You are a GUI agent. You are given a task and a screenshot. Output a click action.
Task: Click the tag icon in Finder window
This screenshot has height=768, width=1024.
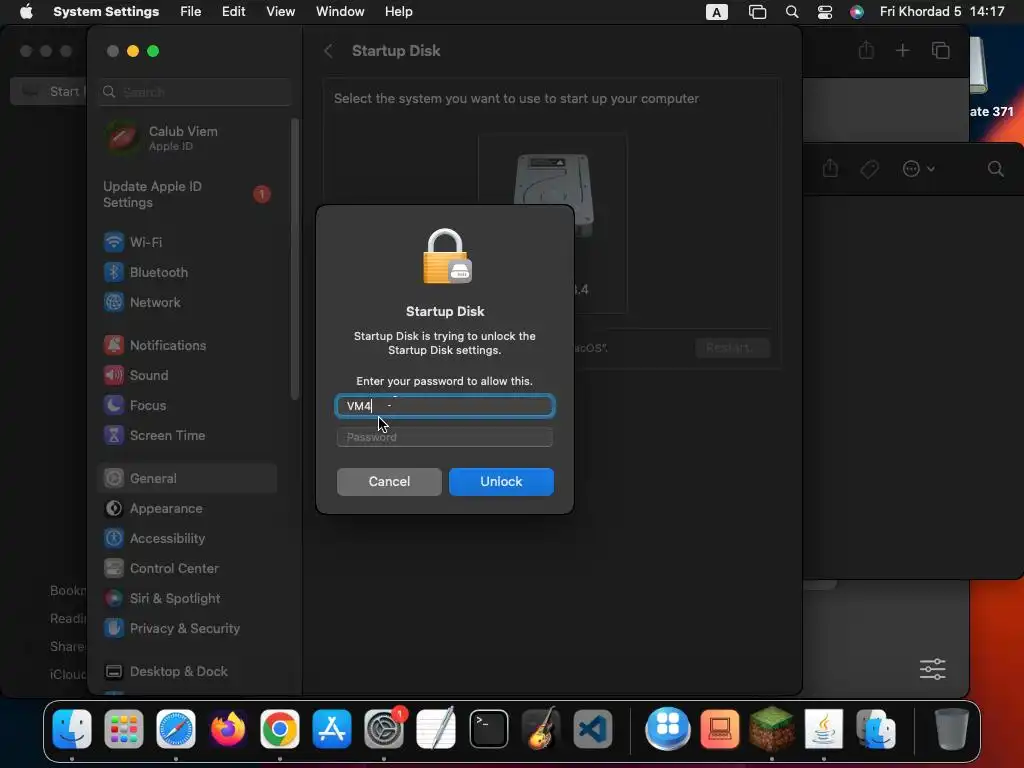click(x=869, y=169)
